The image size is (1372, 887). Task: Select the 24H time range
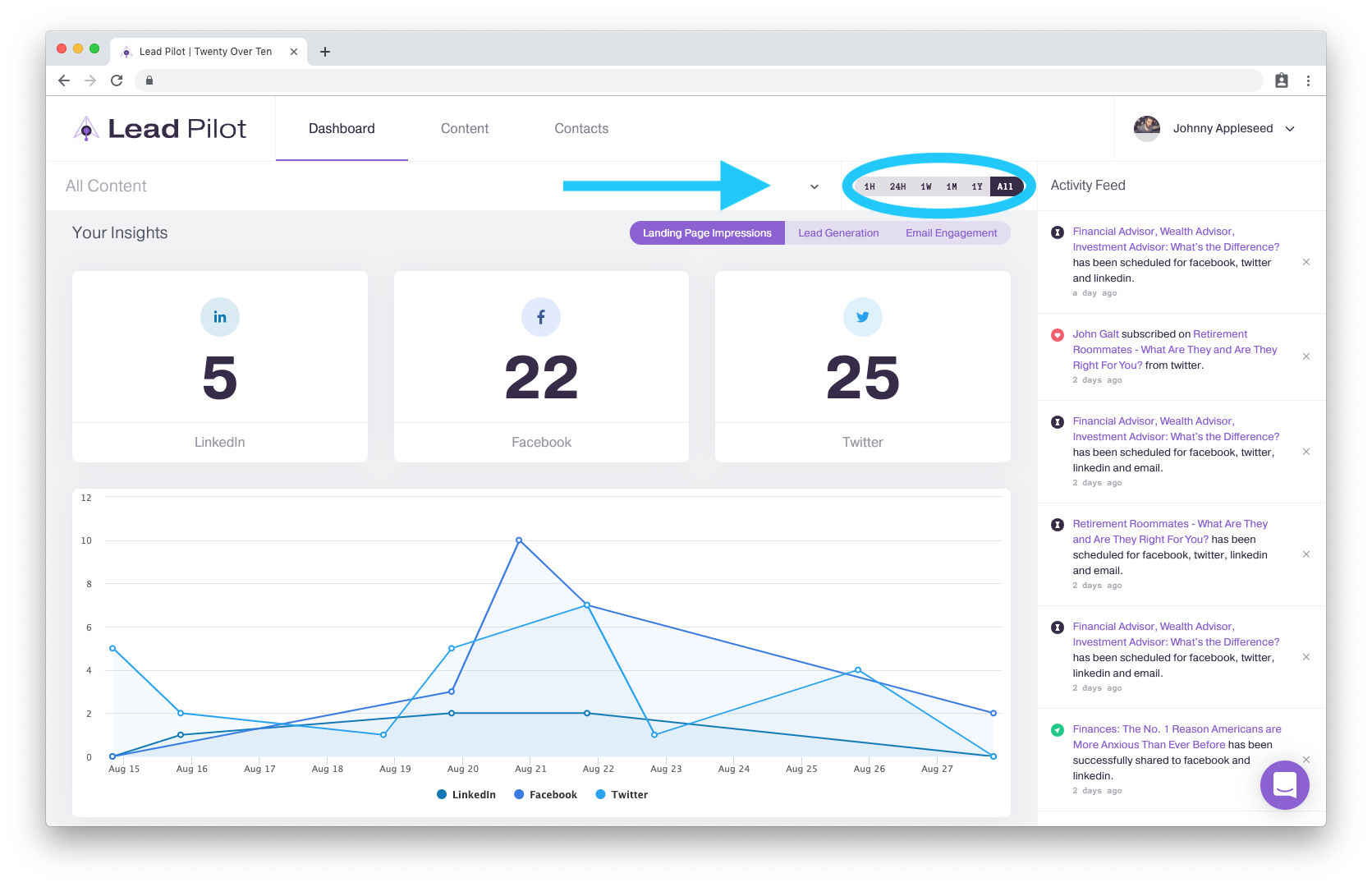897,186
